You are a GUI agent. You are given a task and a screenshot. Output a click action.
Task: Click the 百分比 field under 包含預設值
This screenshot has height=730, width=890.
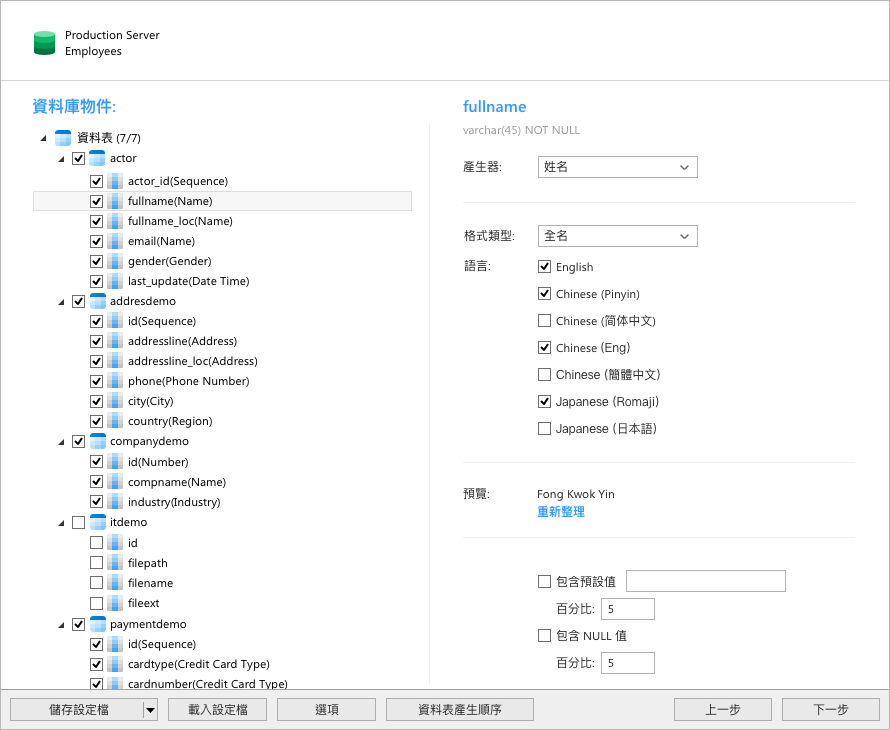[628, 609]
